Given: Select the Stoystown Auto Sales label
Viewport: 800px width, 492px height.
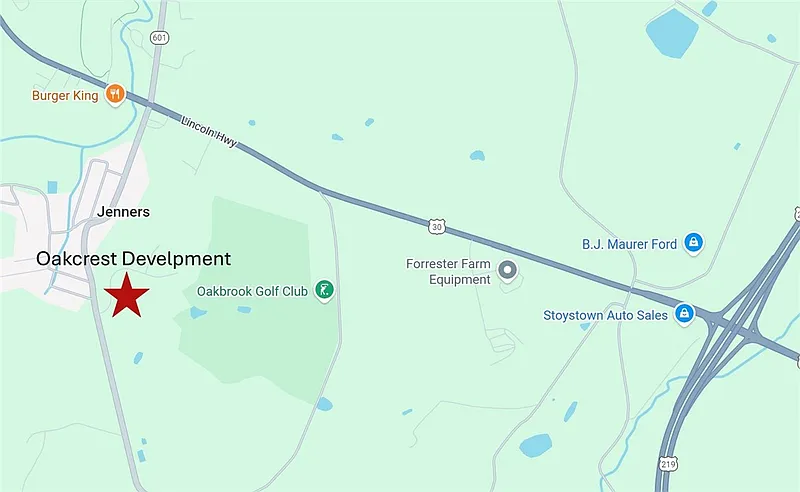Looking at the screenshot, I should [x=605, y=315].
